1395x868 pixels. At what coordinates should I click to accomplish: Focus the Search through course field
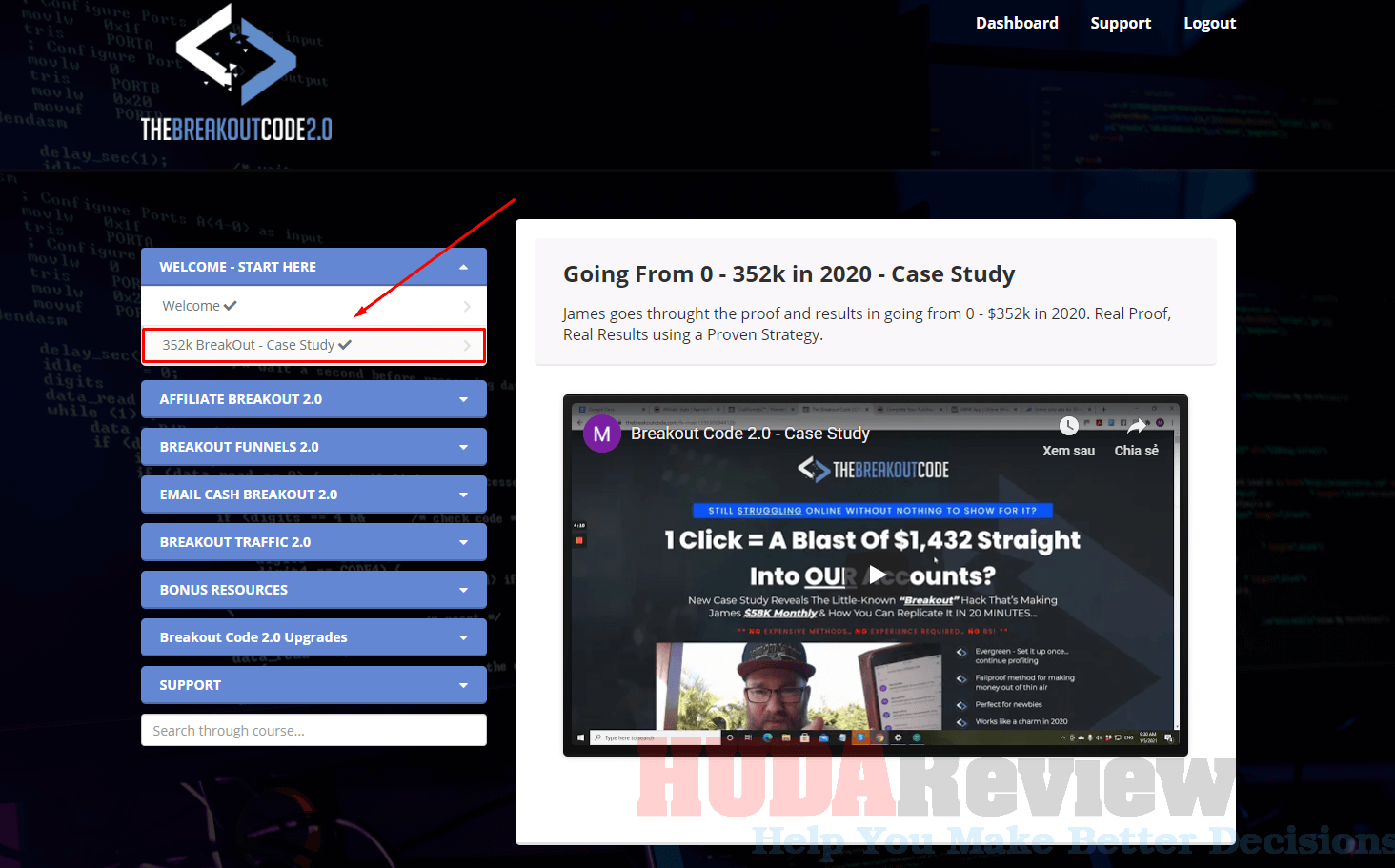(x=313, y=731)
